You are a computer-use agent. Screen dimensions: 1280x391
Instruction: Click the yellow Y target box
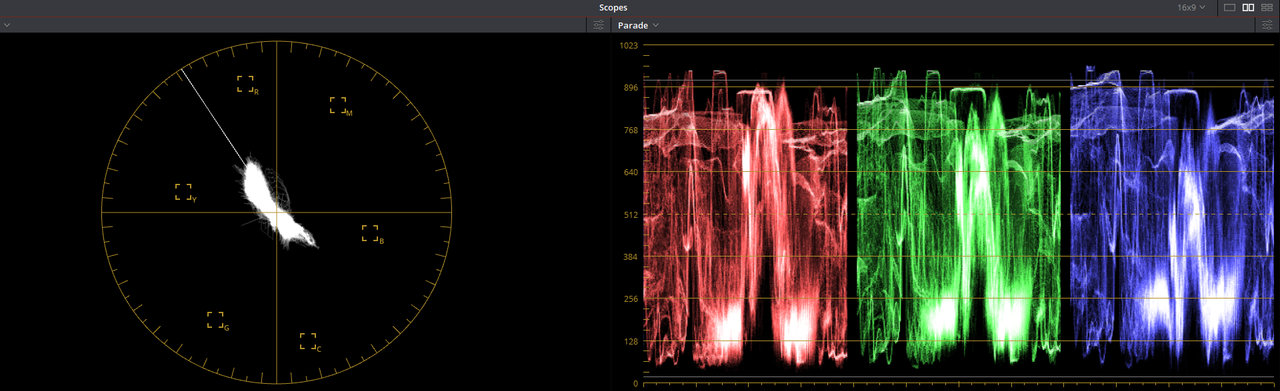click(184, 192)
